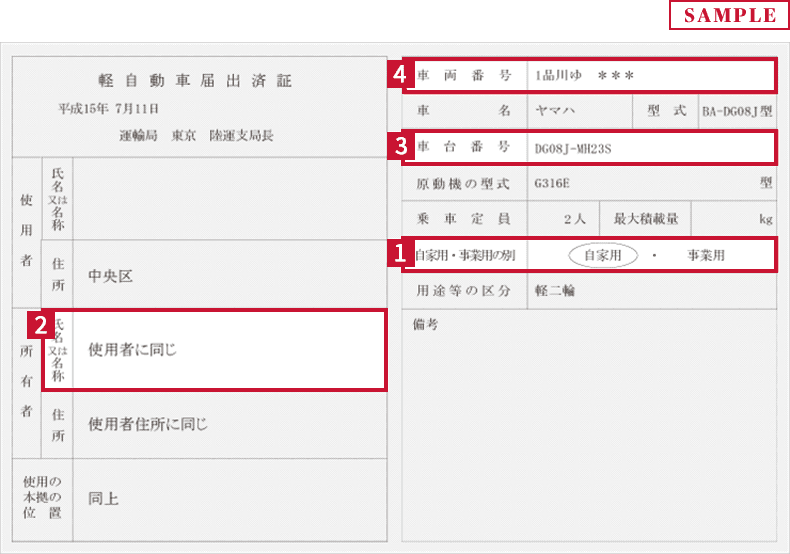This screenshot has width=790, height=554.
Task: Click the 乗車定員 label
Action: click(464, 219)
